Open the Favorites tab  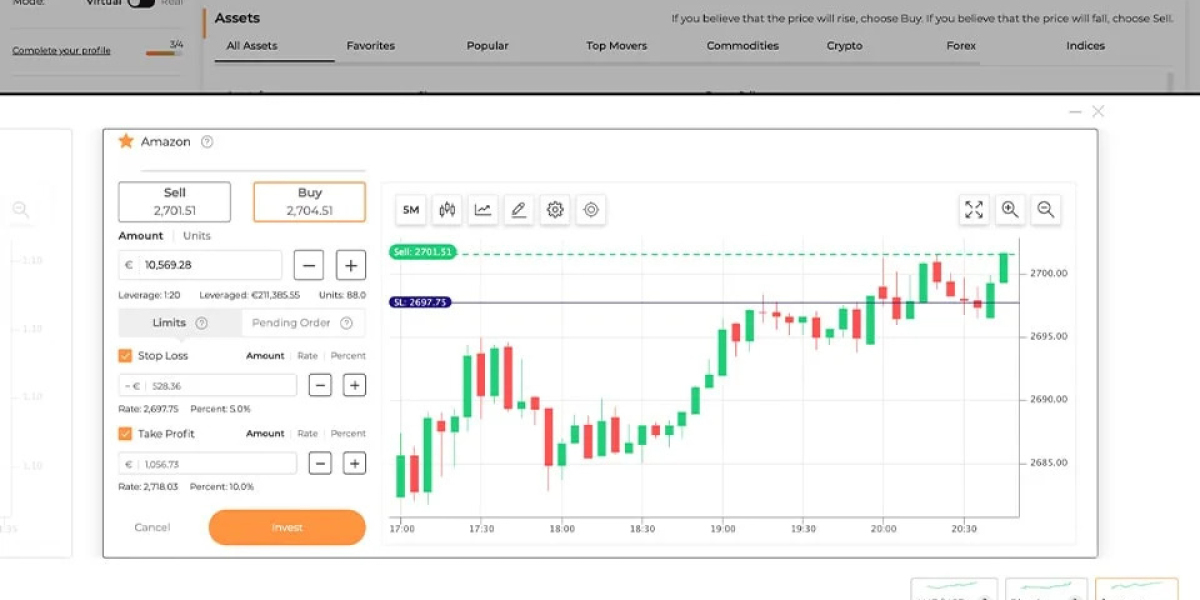[x=370, y=45]
